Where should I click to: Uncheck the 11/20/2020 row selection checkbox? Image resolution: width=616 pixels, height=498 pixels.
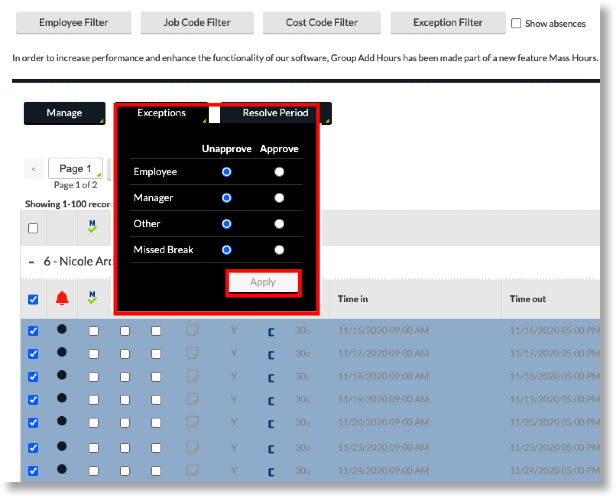(x=33, y=423)
